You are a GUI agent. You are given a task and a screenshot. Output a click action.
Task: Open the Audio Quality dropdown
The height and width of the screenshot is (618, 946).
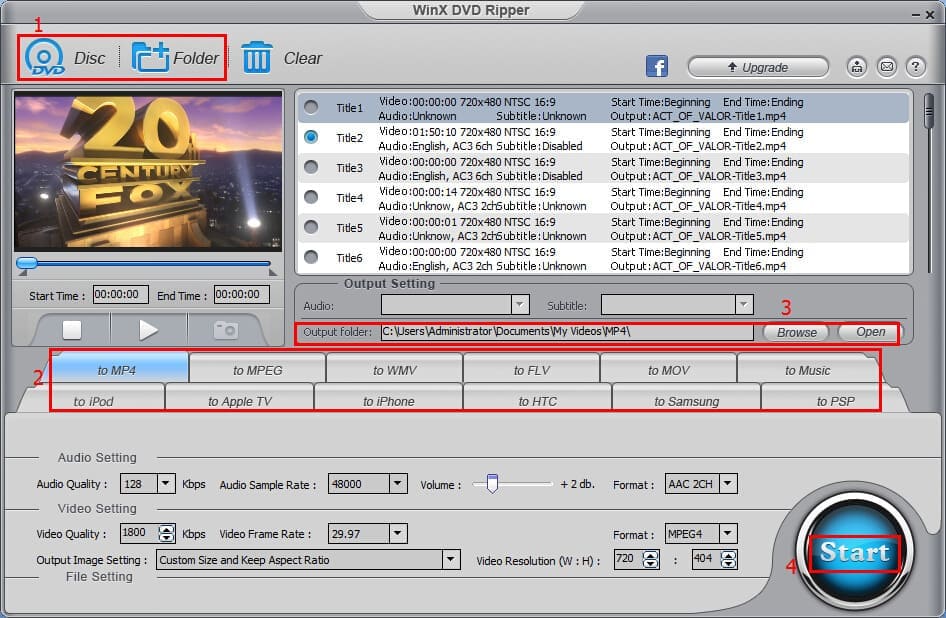pos(165,483)
